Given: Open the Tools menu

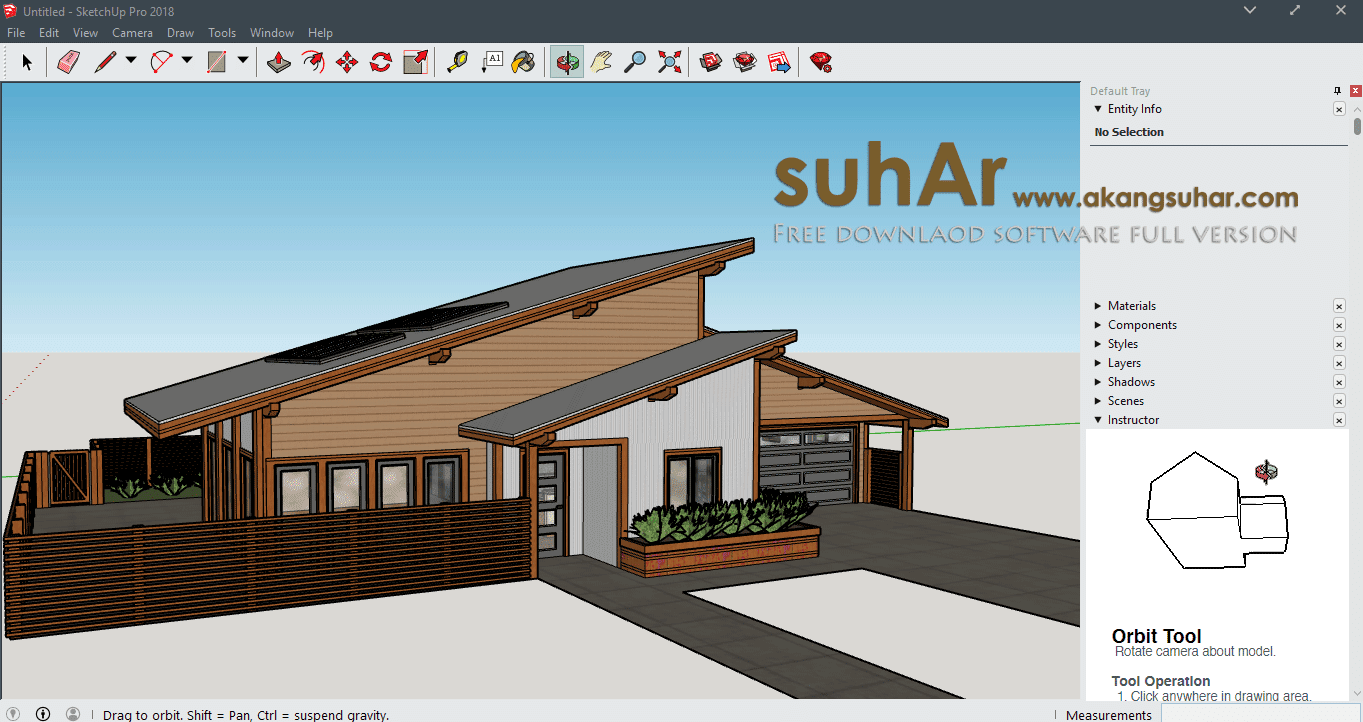Looking at the screenshot, I should 222,33.
